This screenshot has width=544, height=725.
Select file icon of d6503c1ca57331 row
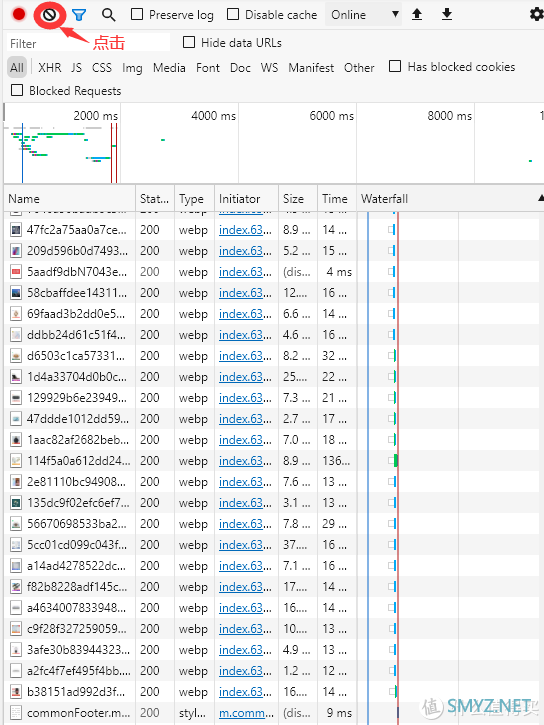(16, 356)
